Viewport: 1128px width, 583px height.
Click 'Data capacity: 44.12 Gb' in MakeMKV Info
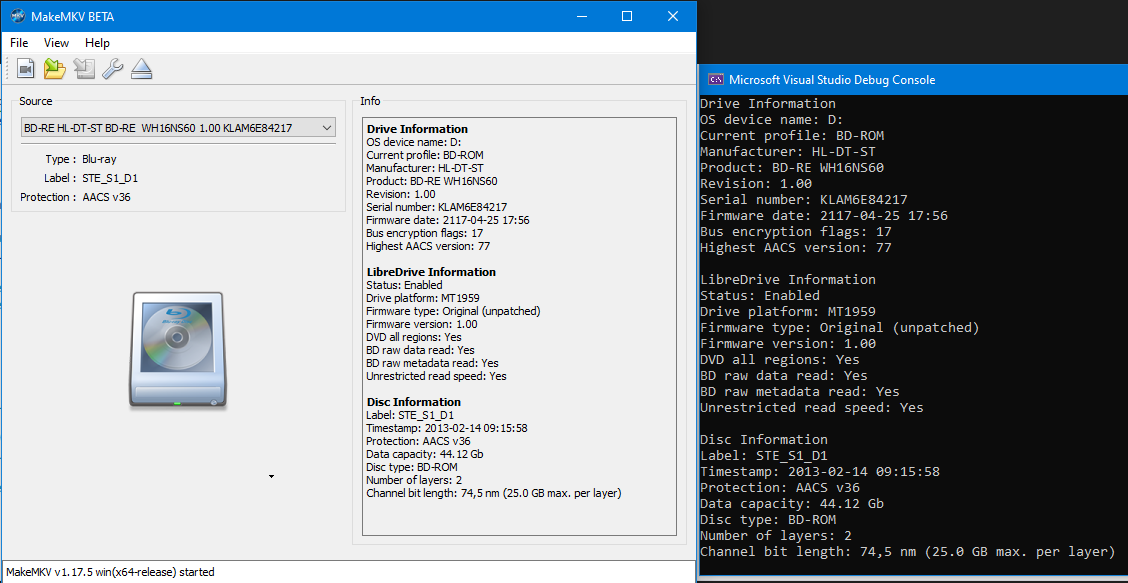(x=424, y=453)
